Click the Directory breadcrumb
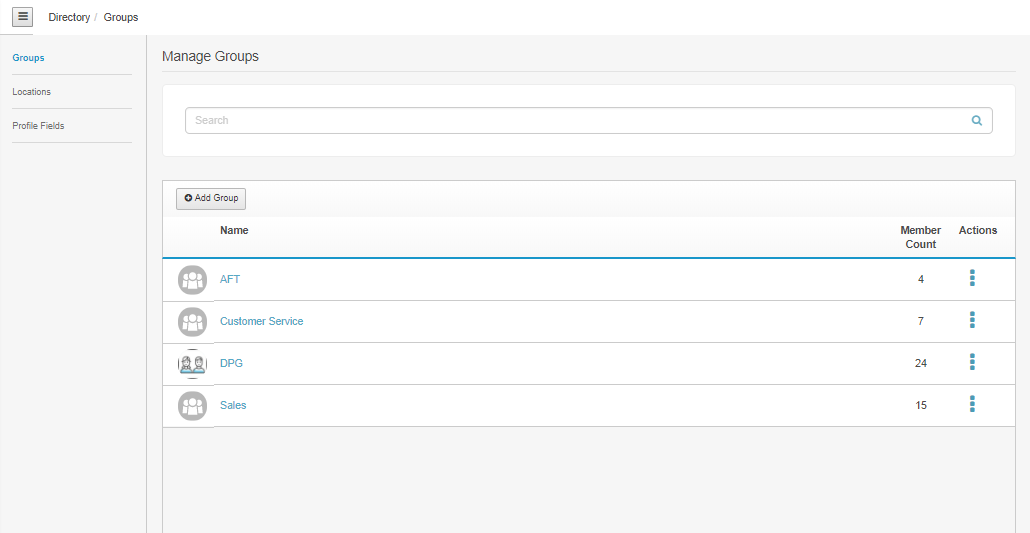The width and height of the screenshot is (1030, 533). pyautogui.click(x=69, y=18)
